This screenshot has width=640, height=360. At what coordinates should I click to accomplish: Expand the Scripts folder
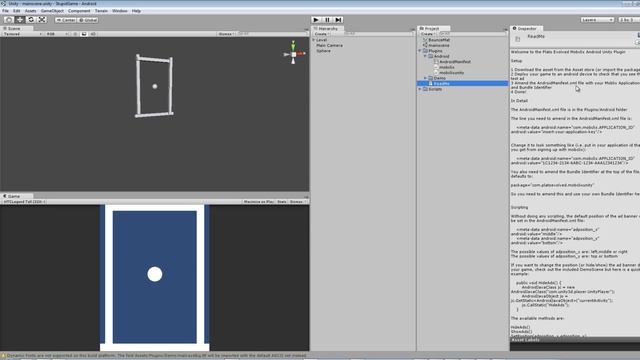click(x=420, y=89)
